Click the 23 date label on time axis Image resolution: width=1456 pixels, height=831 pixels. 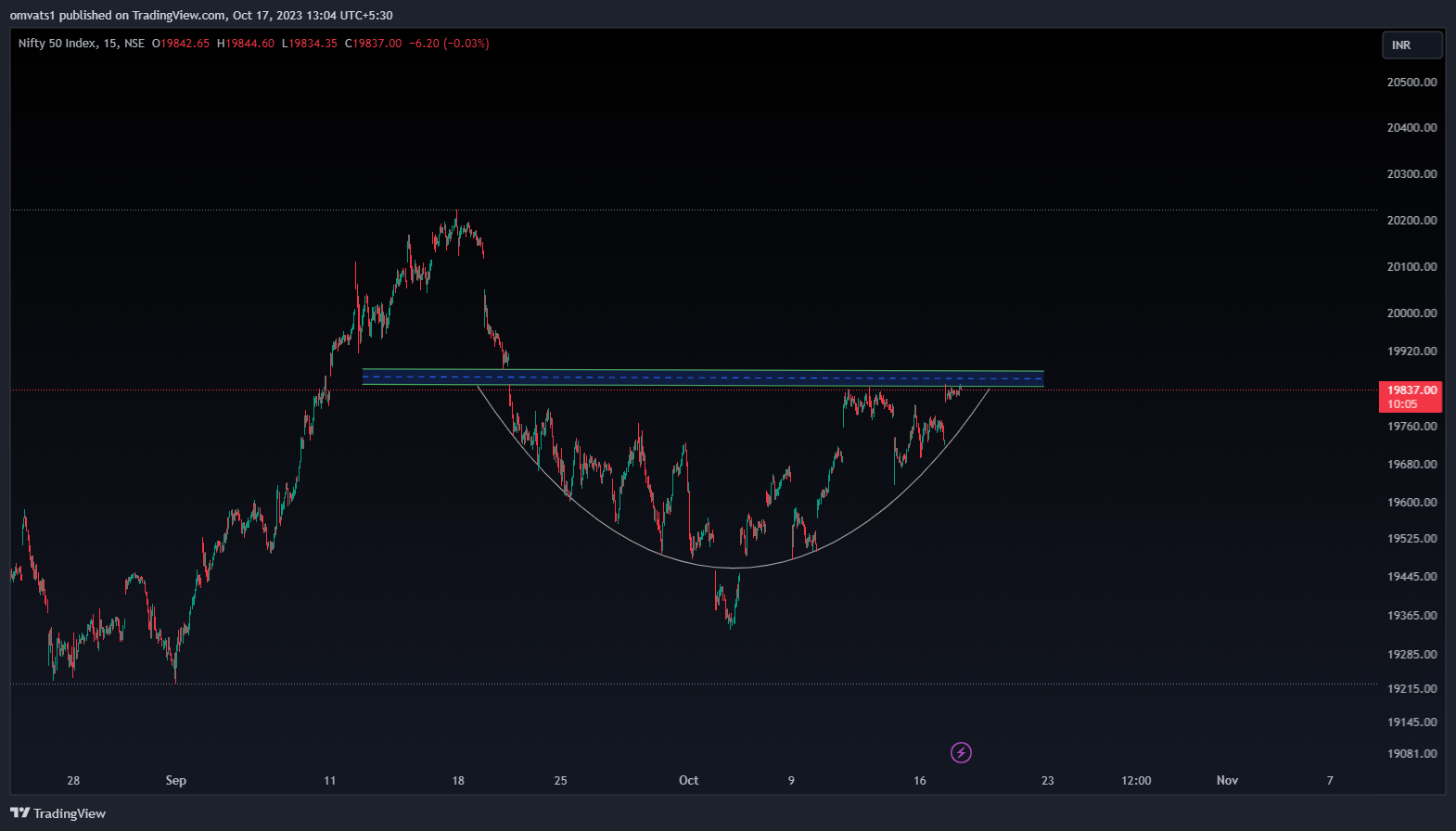1047,780
